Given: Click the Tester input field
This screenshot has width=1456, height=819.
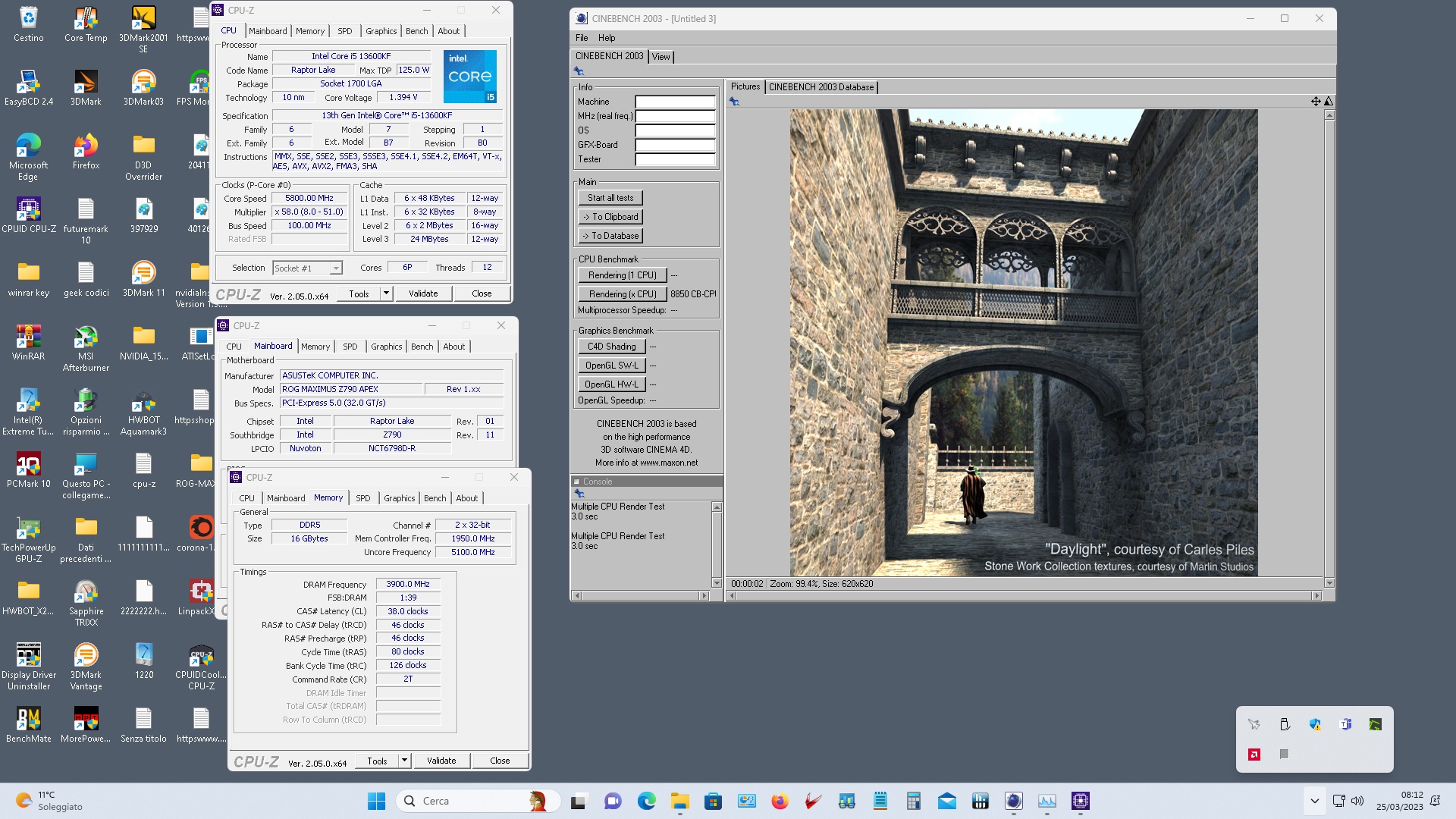Looking at the screenshot, I should (x=675, y=159).
